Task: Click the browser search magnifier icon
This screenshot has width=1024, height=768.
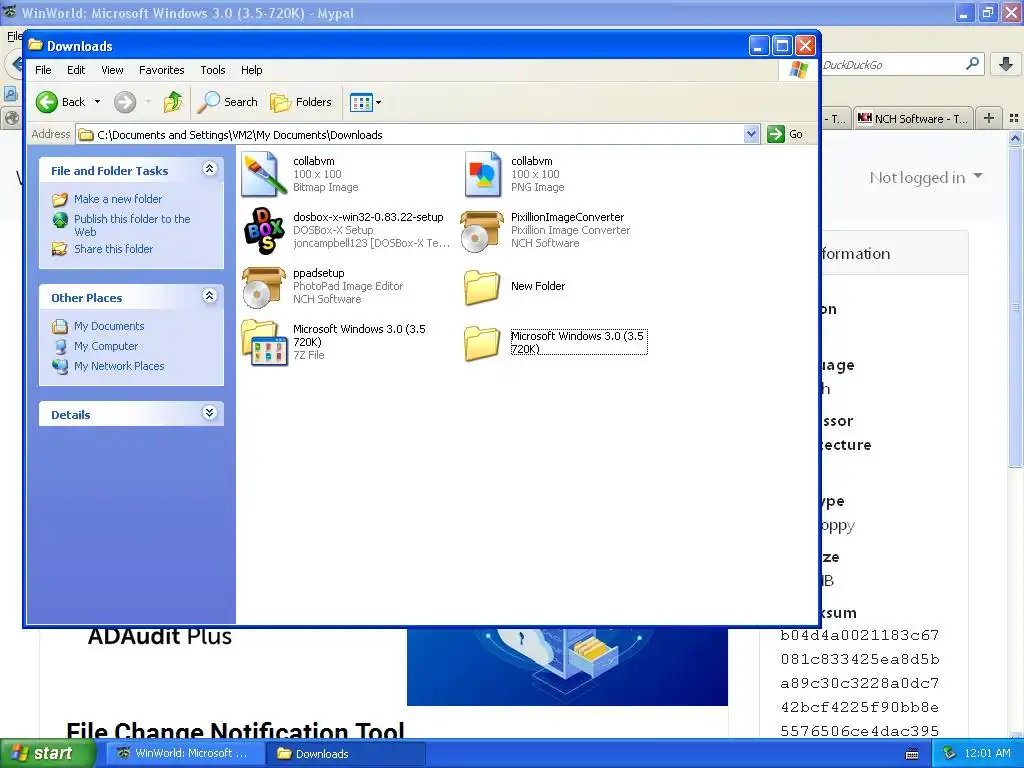Action: pyautogui.click(x=972, y=64)
